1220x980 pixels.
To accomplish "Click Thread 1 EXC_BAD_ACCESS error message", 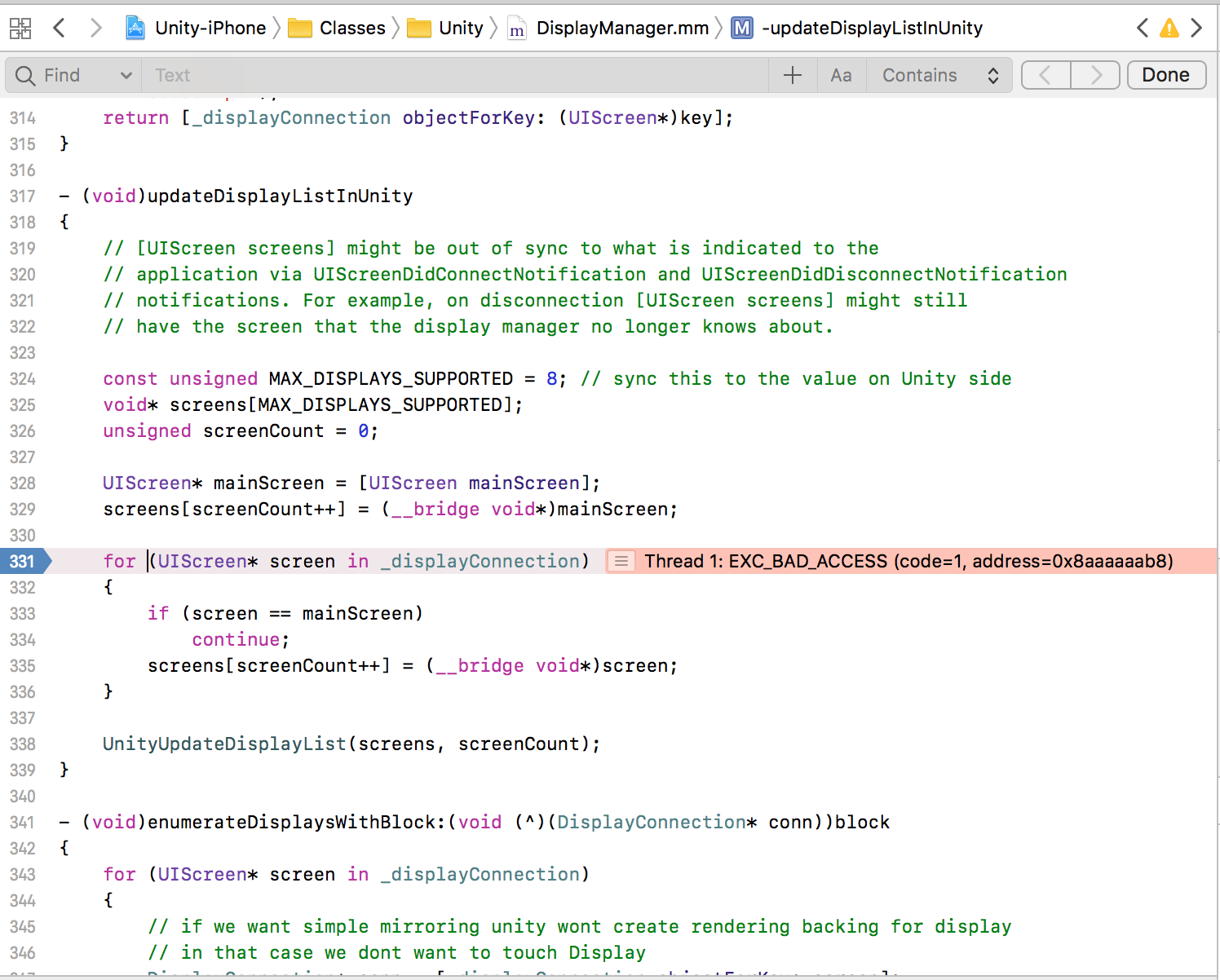I will (x=908, y=561).
